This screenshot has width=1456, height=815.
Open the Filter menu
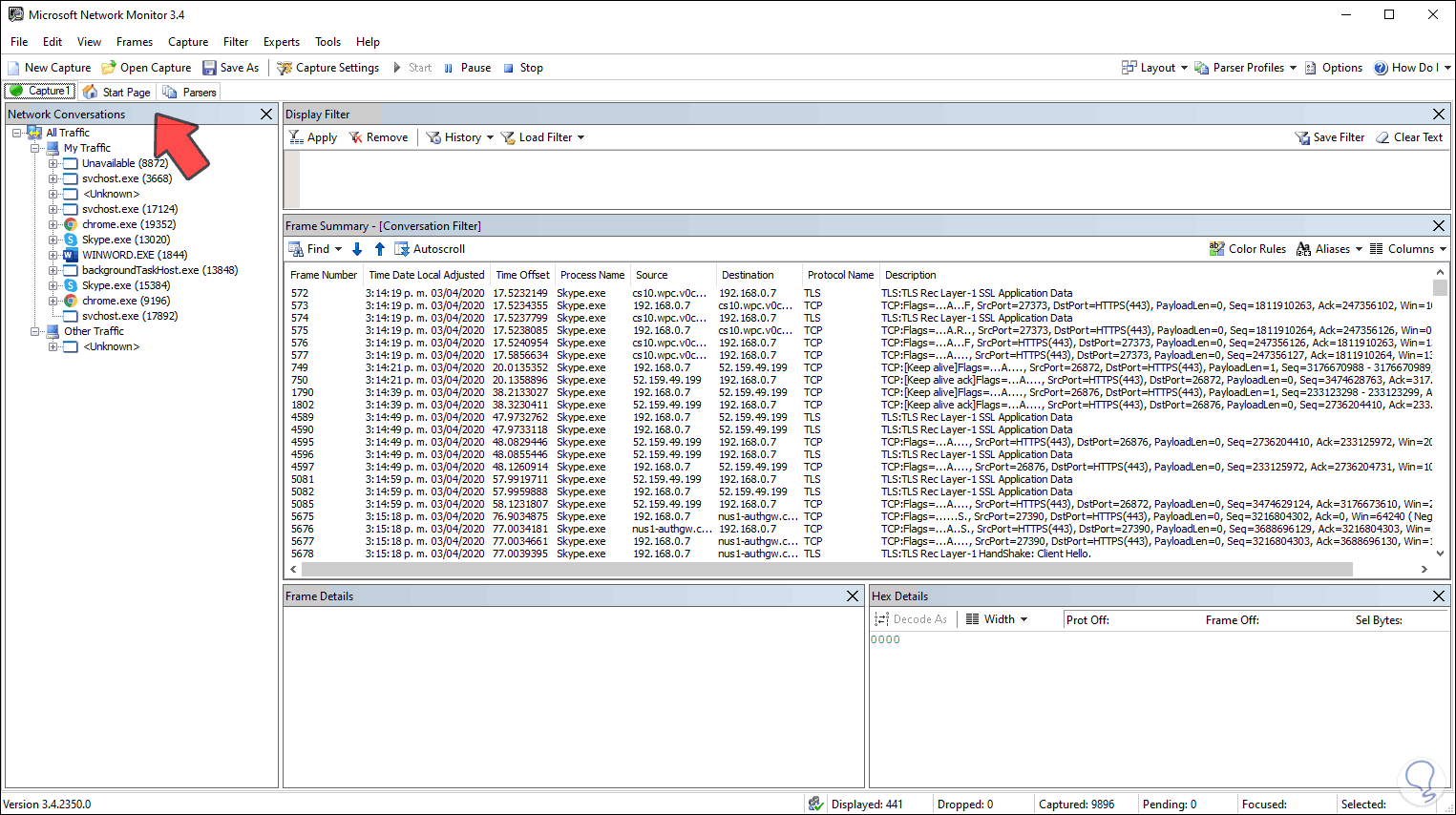(236, 42)
